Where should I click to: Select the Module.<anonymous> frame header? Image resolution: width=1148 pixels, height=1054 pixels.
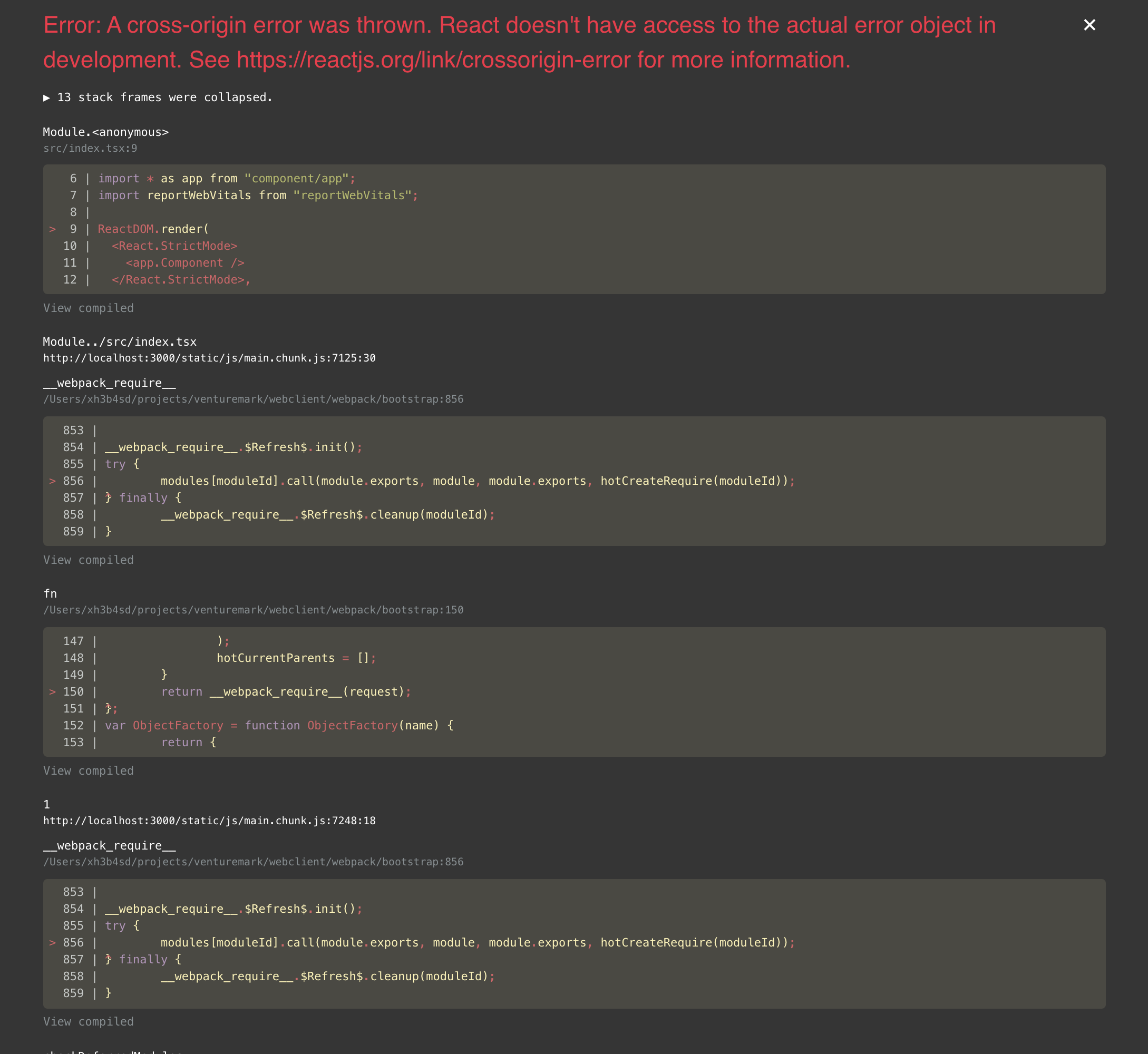click(106, 132)
